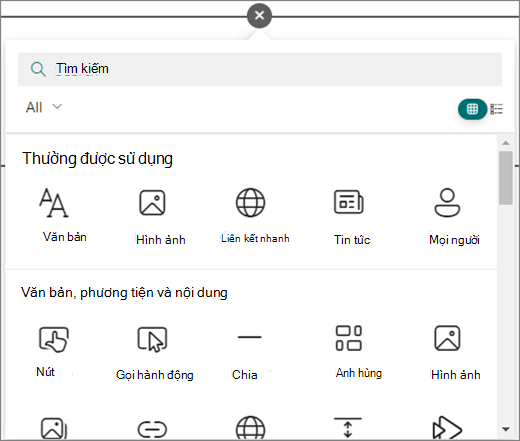Select the link icon in the bottom row
The height and width of the screenshot is (441, 520).
point(152,429)
